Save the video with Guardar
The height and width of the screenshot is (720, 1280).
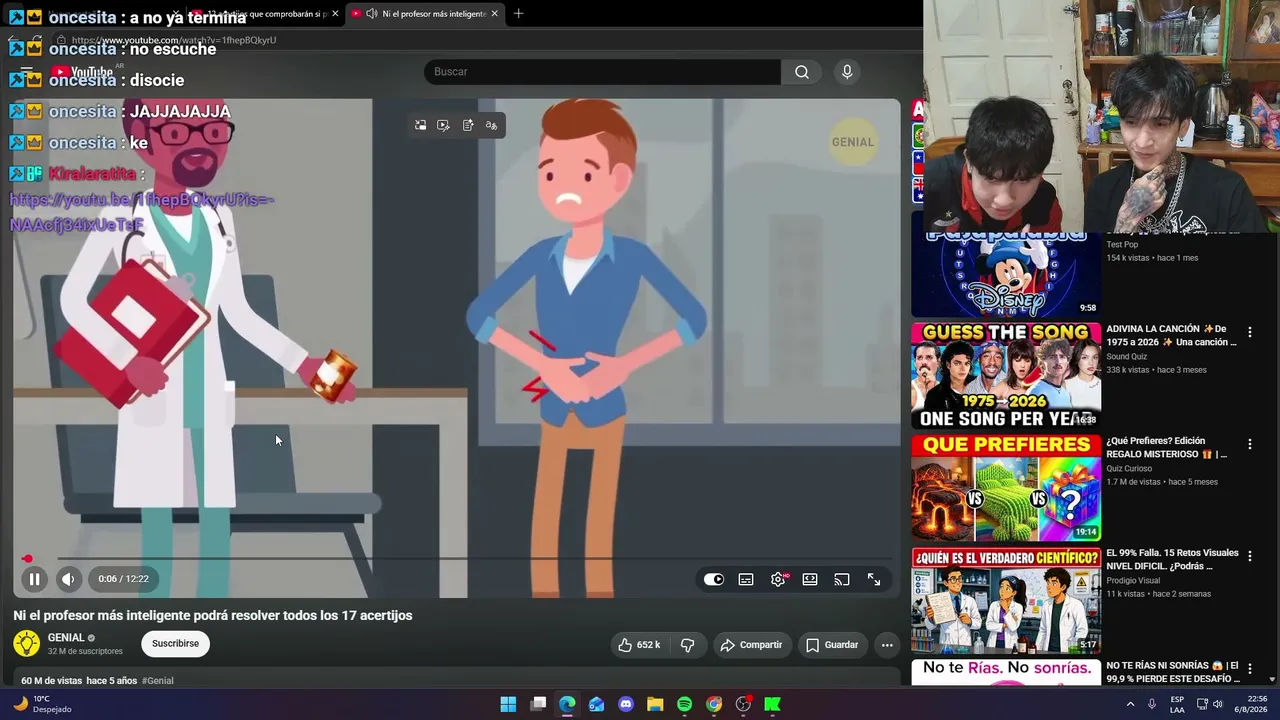[832, 645]
